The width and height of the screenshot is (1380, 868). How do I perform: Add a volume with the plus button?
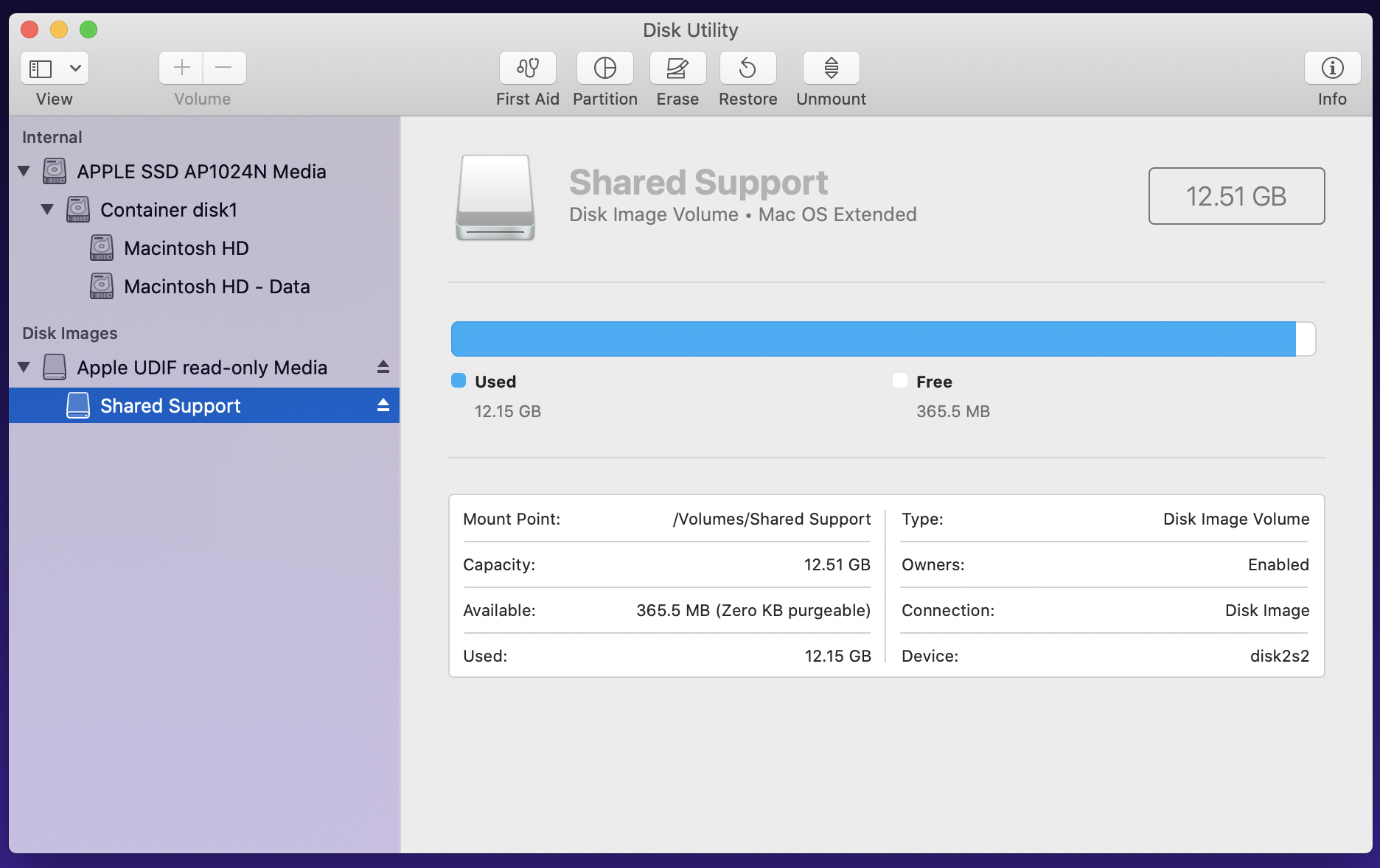pyautogui.click(x=181, y=68)
